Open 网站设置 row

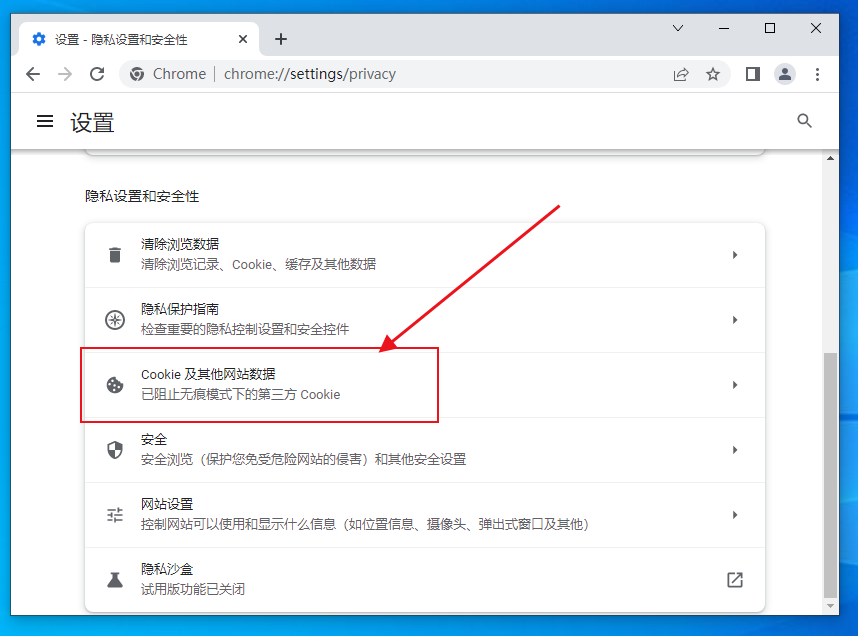[x=425, y=515]
